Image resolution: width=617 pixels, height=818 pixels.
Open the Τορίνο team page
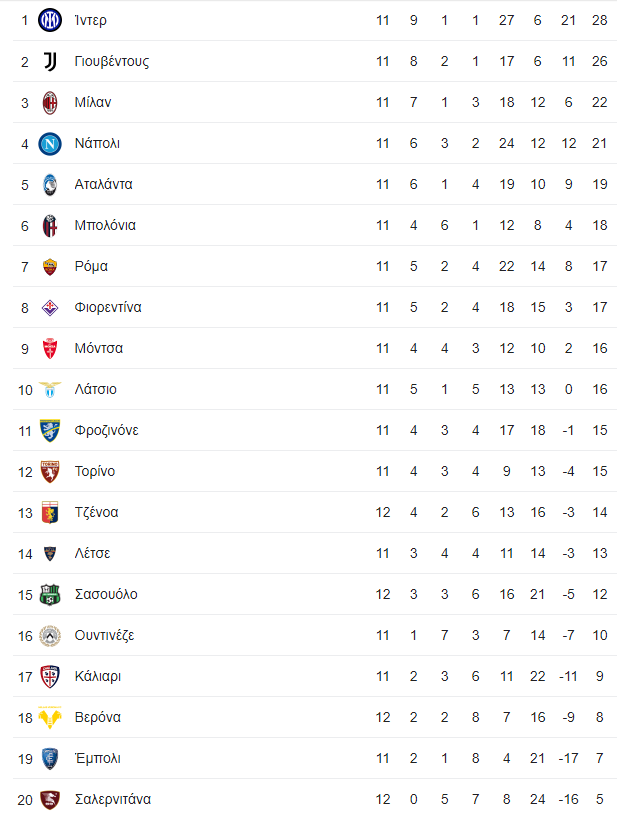tap(95, 472)
